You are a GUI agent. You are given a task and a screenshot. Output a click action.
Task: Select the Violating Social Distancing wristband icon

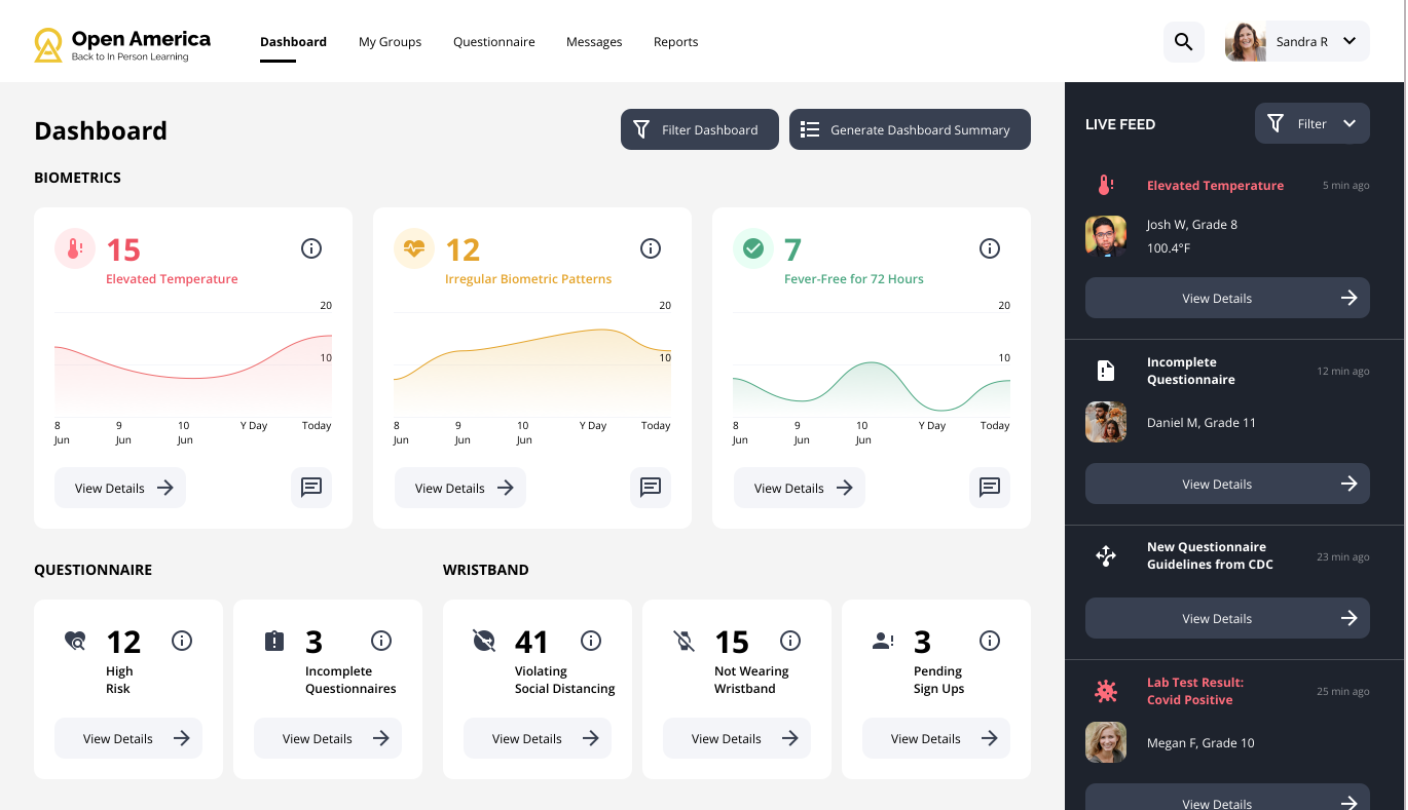tap(484, 641)
